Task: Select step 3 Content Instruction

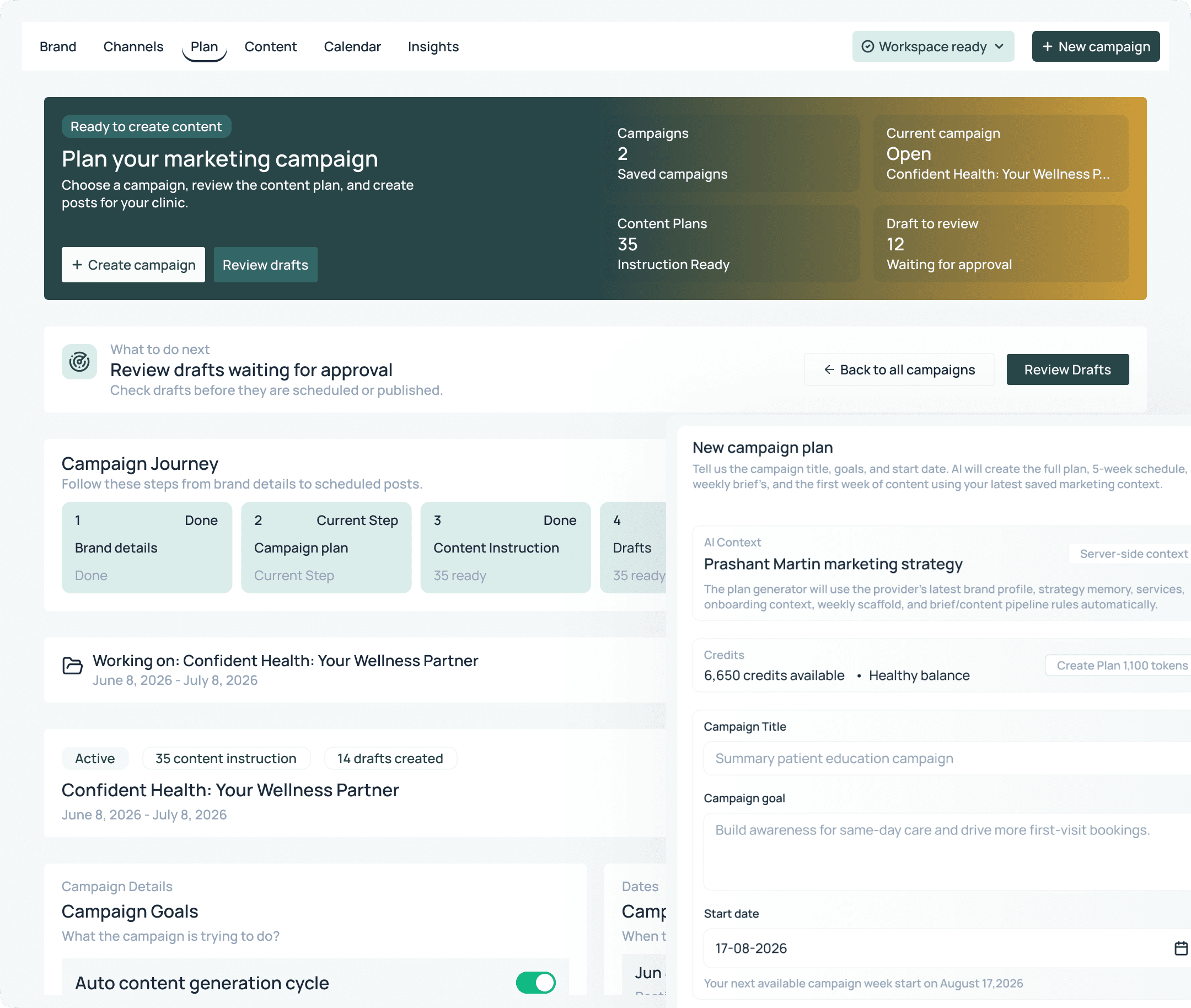Action: click(x=505, y=548)
